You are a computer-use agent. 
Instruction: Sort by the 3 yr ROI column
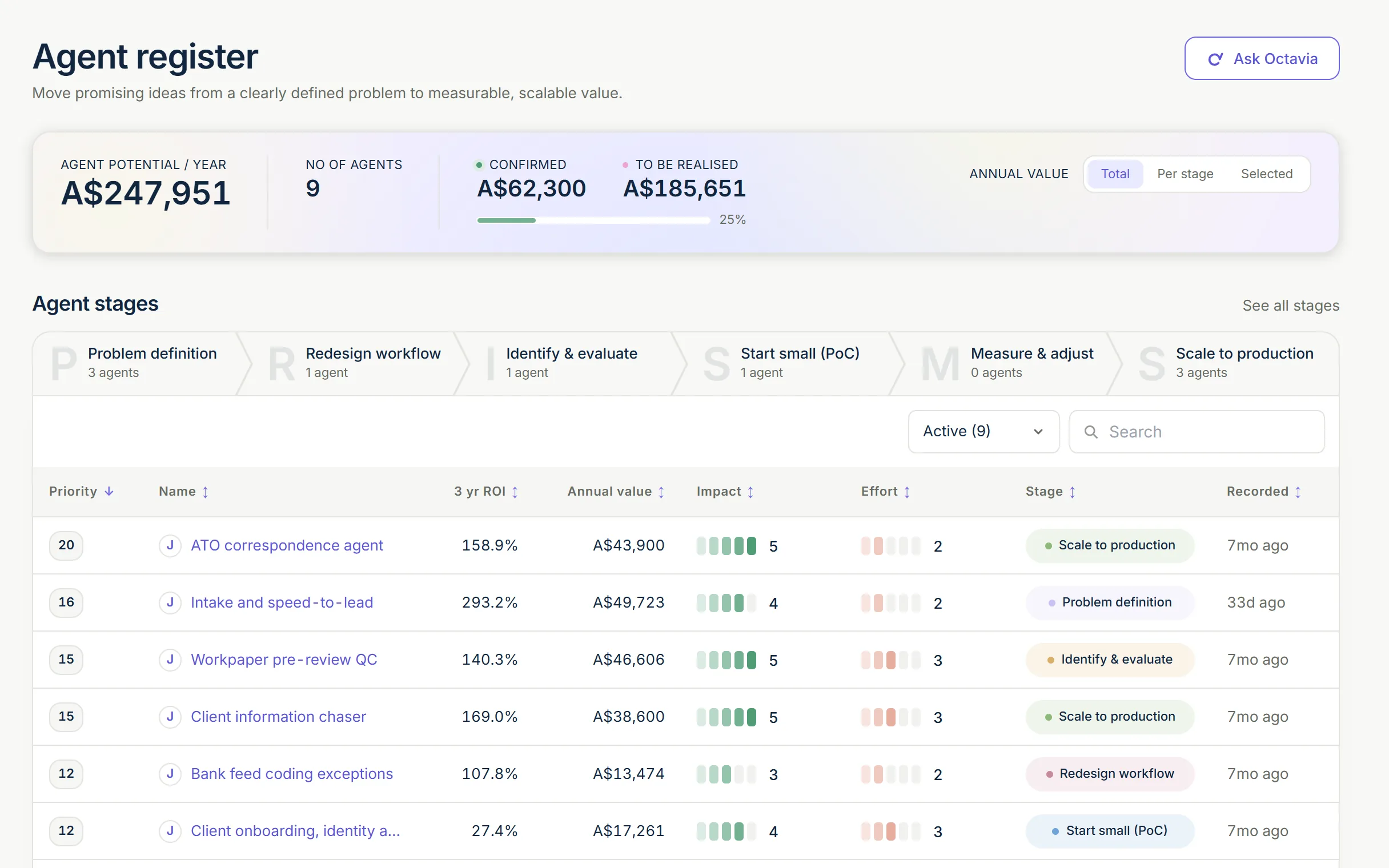point(486,492)
